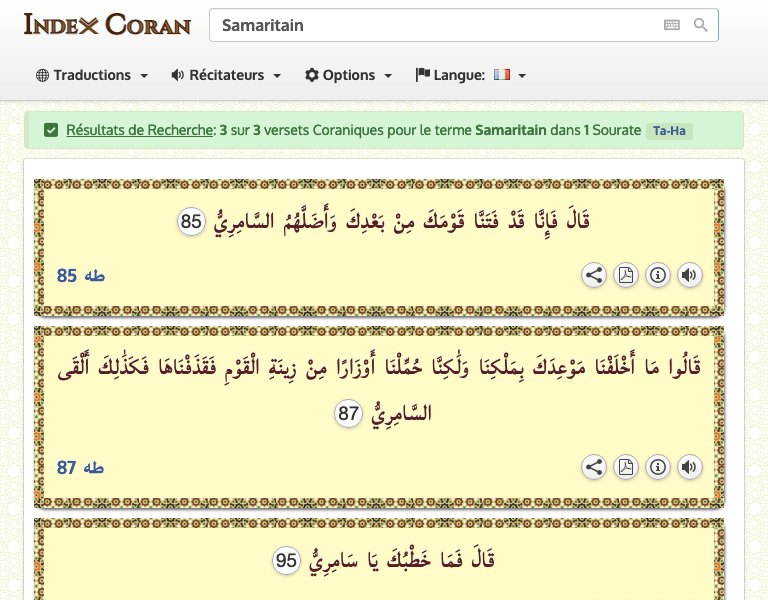Click the share icon for verse 85
This screenshot has height=600, width=768.
click(x=594, y=275)
